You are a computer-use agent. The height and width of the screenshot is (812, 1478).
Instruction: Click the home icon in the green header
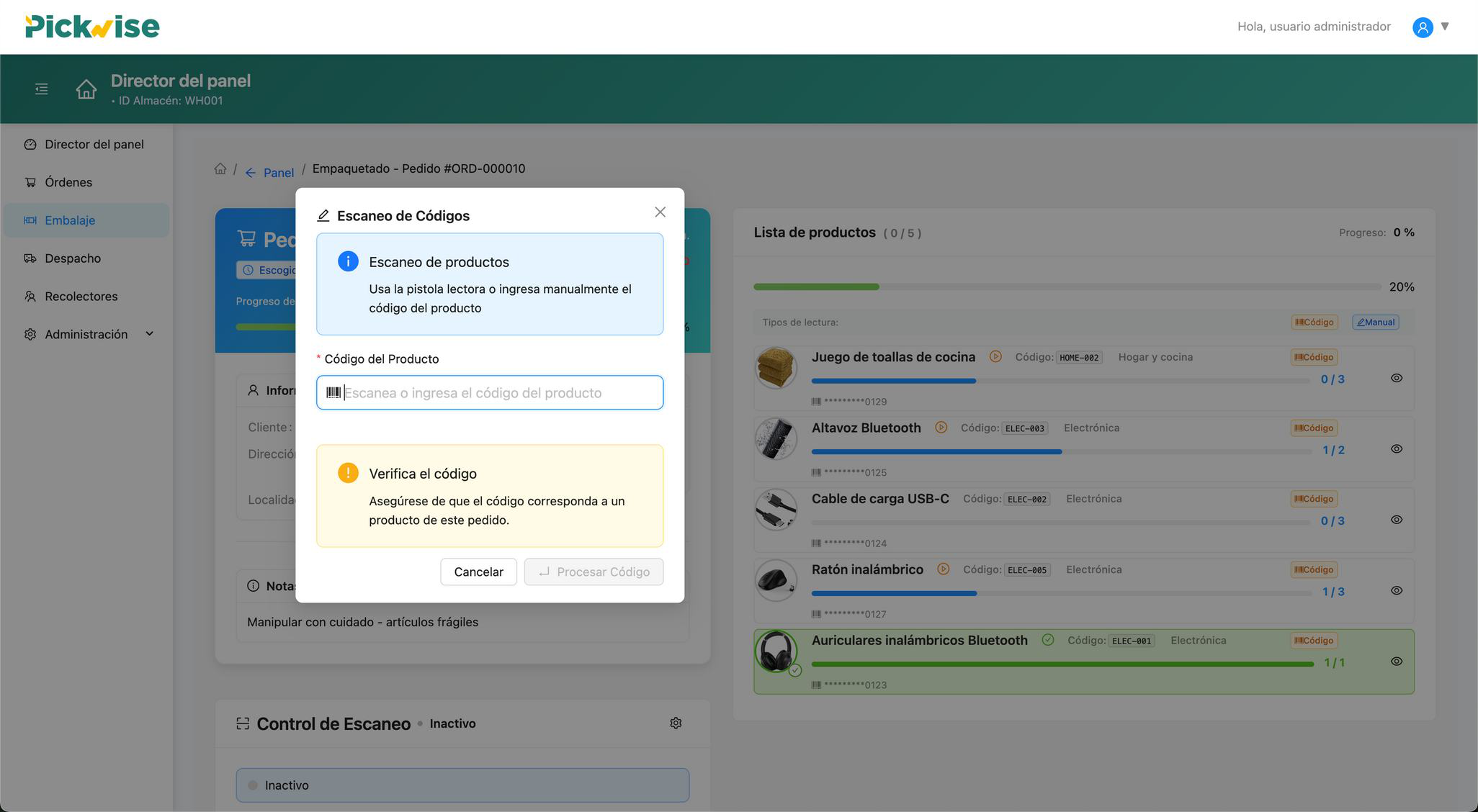click(86, 89)
